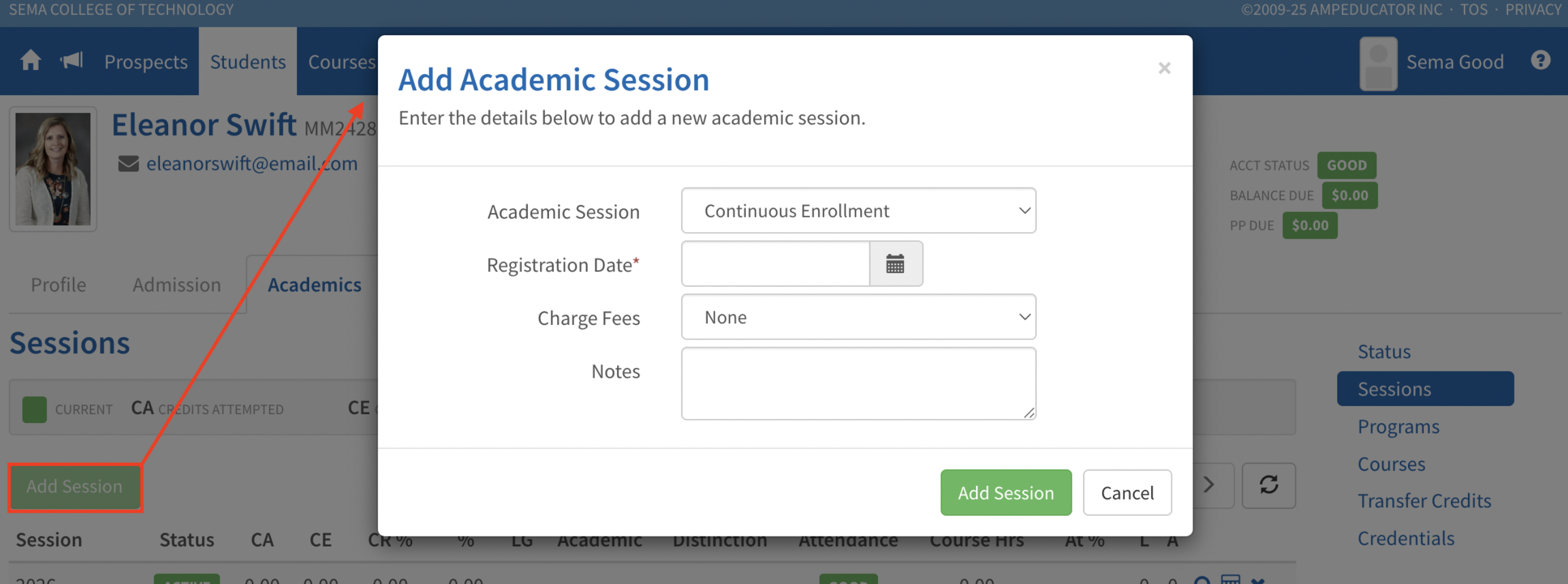Open the Transfer Credits sidebar link

(1425, 501)
